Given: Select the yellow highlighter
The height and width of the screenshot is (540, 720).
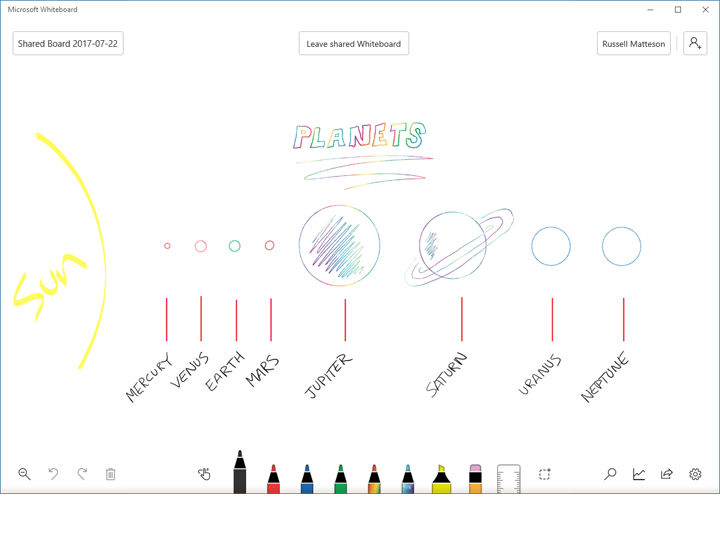Looking at the screenshot, I should [441, 478].
